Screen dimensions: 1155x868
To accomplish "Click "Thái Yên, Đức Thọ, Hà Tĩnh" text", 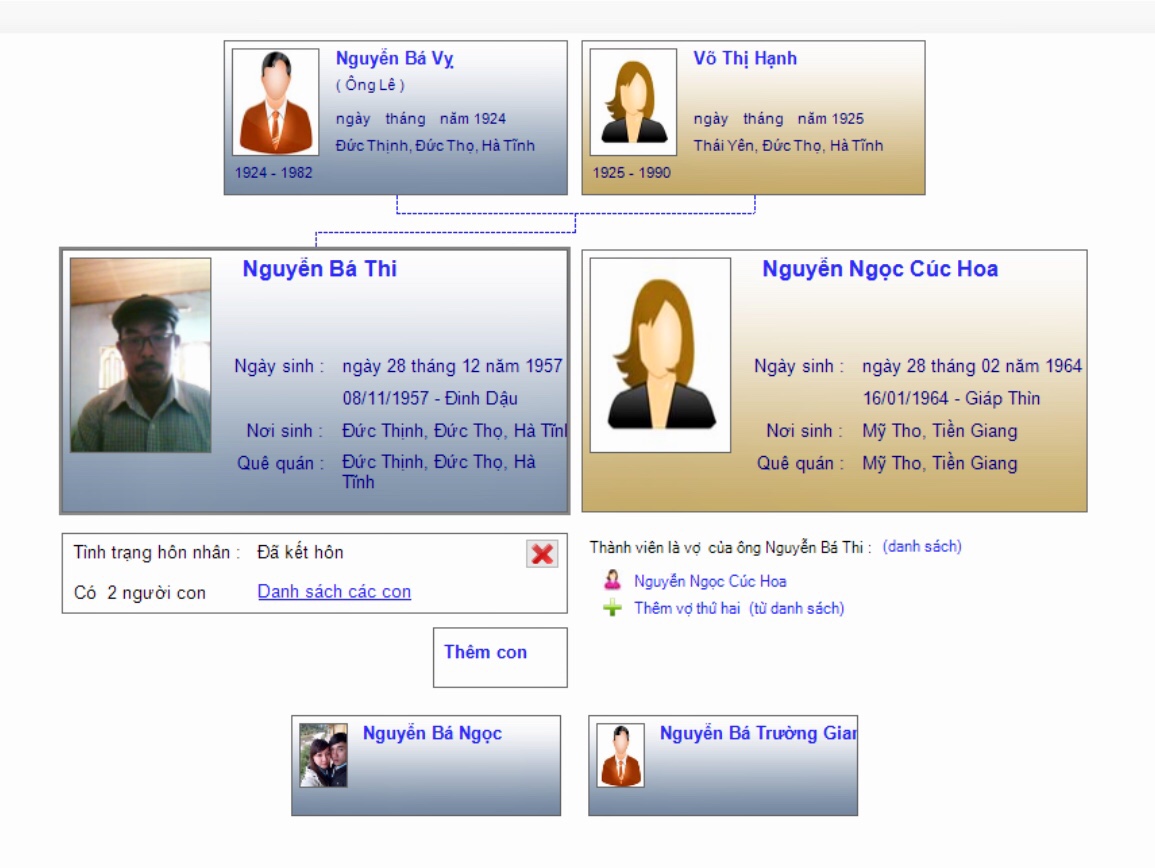I will coord(788,146).
